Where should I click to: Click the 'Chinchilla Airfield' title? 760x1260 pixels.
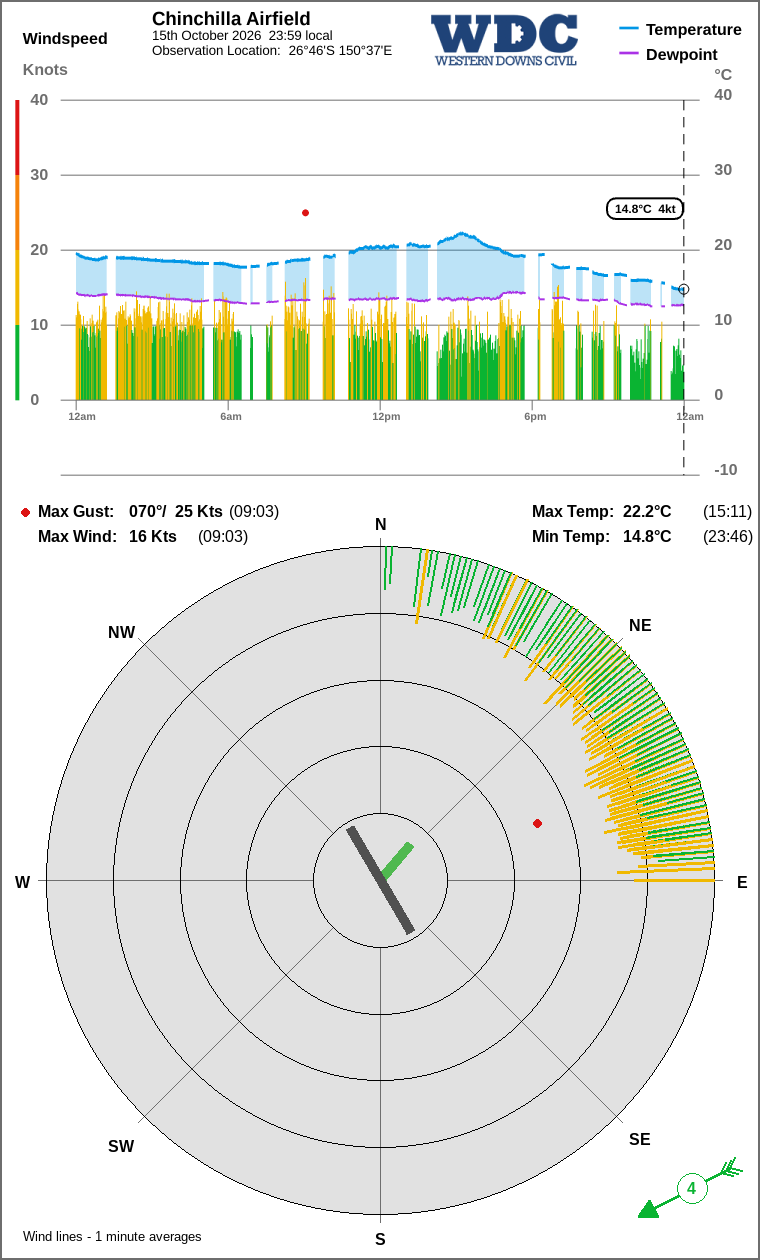(231, 19)
